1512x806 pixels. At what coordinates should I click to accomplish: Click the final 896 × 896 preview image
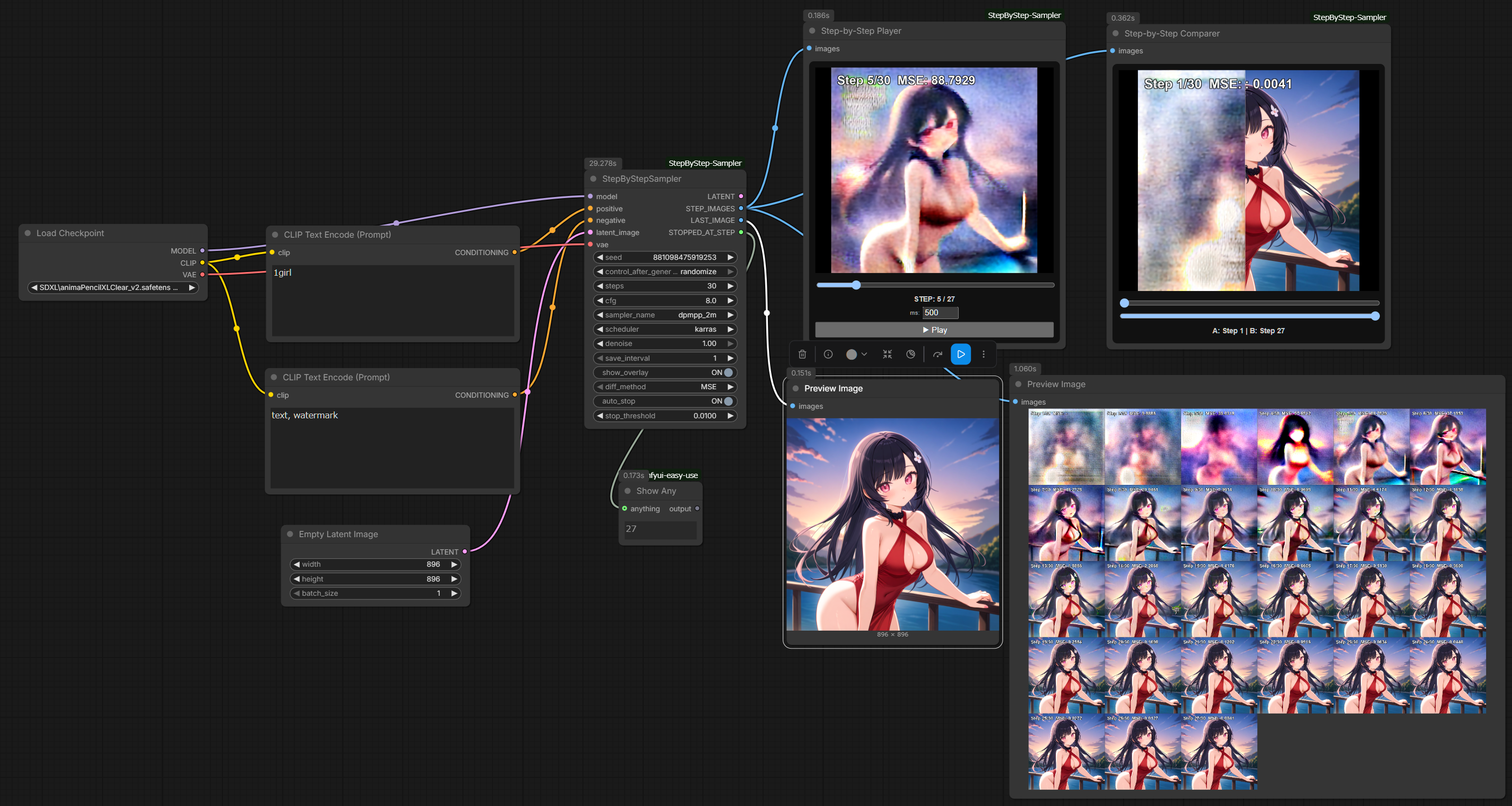892,524
